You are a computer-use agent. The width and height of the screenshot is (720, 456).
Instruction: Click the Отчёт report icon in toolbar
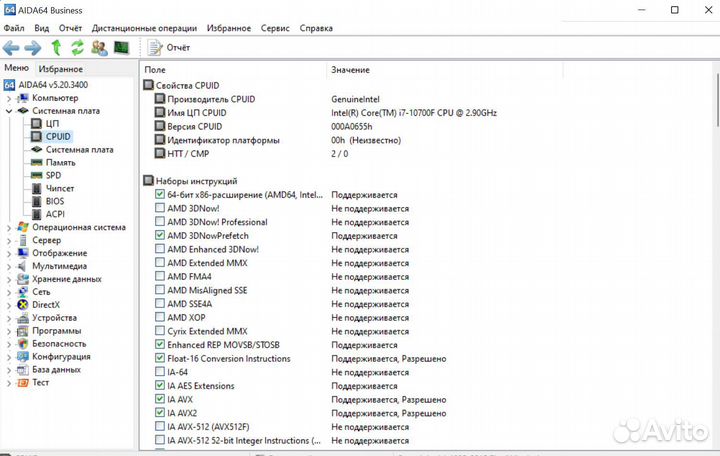154,48
